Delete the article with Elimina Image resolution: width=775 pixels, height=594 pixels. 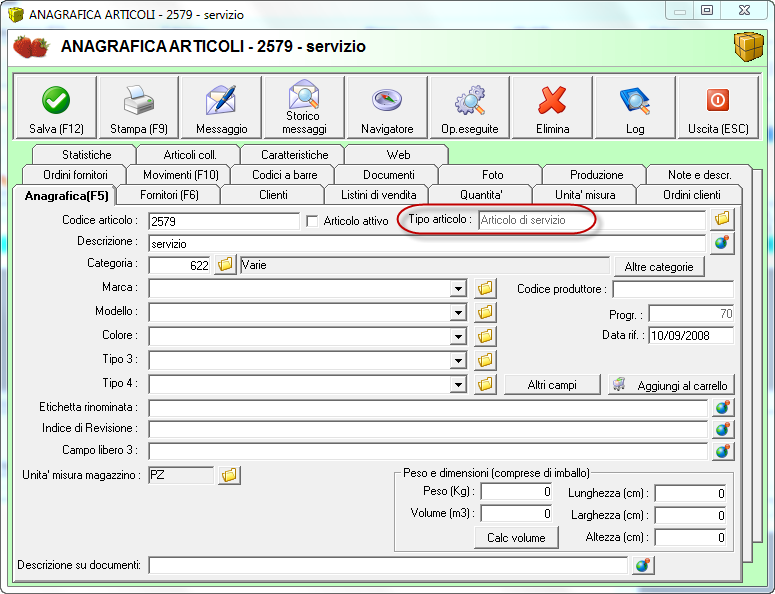pos(553,107)
